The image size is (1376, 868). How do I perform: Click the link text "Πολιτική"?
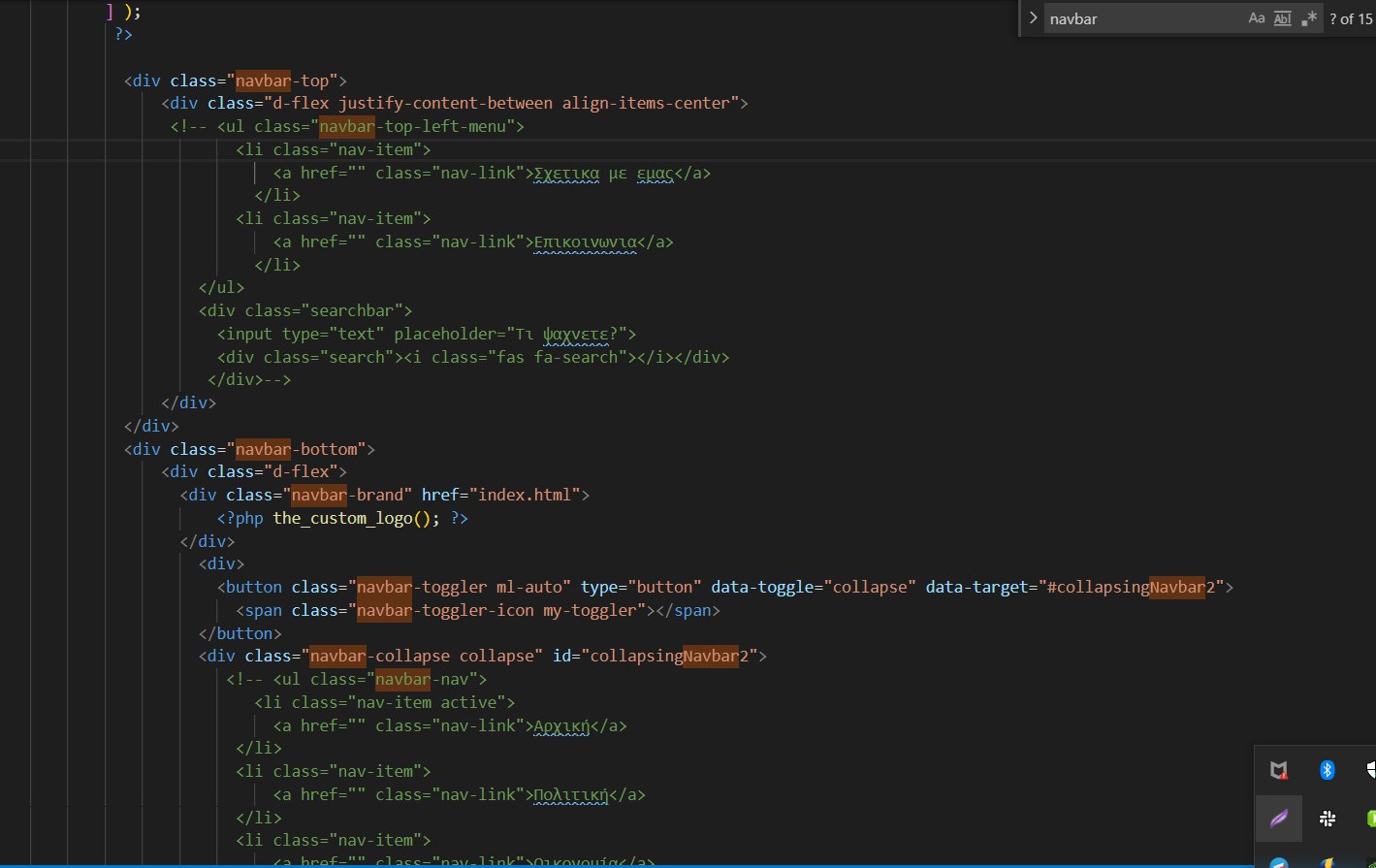[571, 794]
